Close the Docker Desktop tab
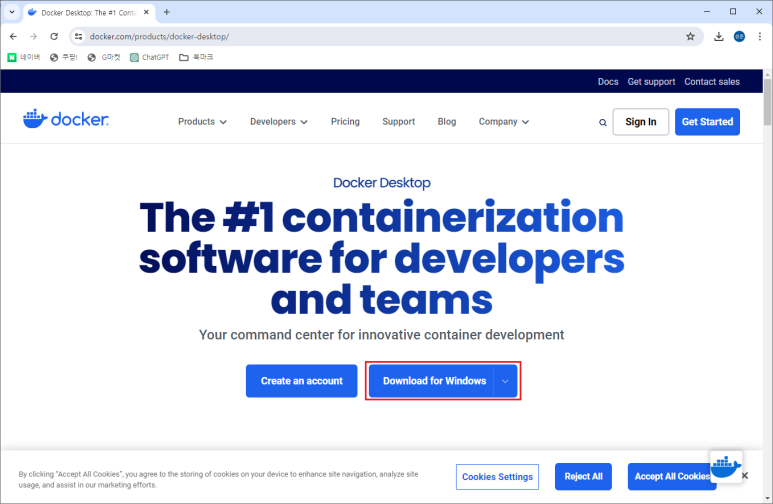 coord(146,12)
